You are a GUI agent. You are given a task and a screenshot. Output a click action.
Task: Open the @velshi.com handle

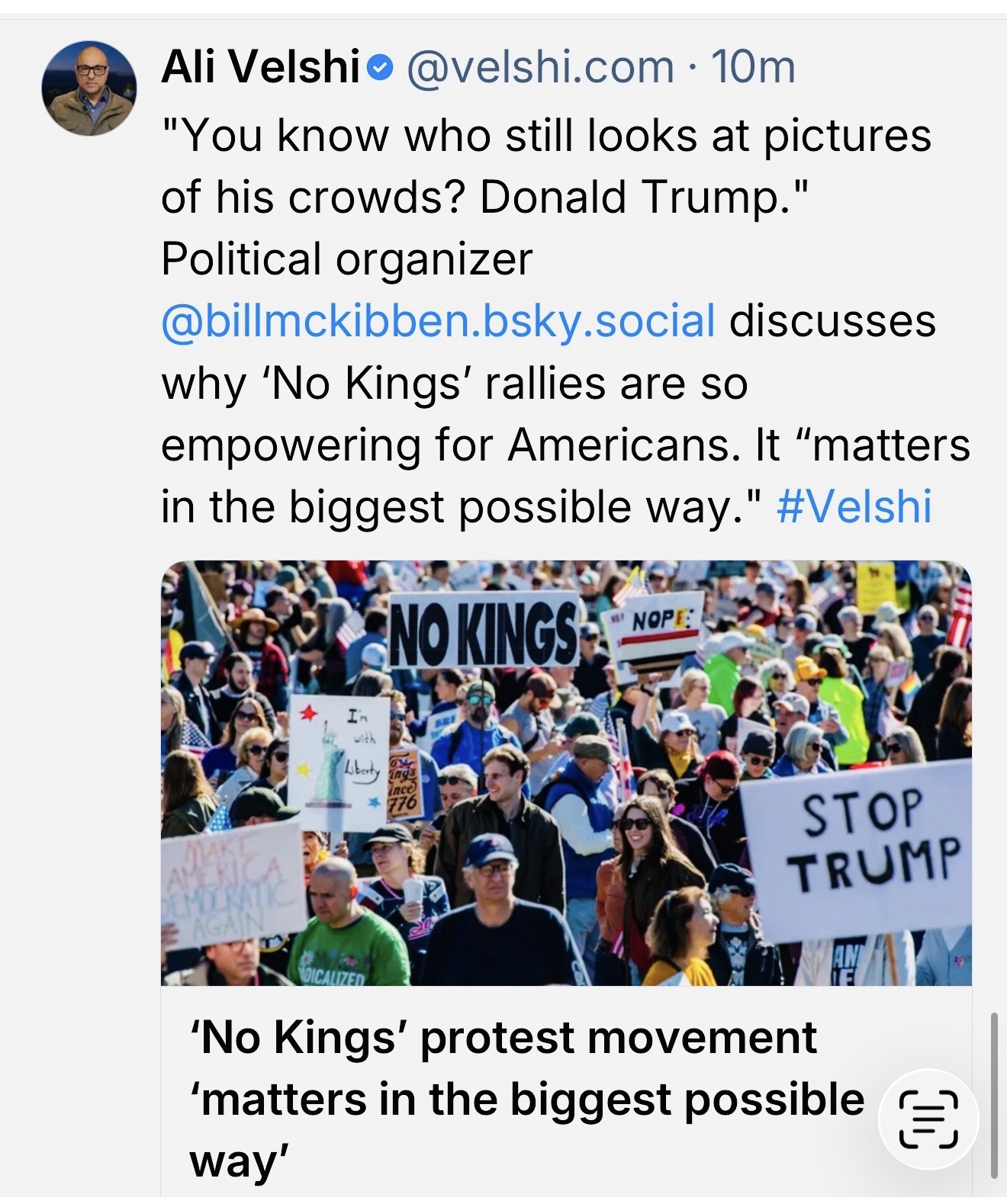(540, 67)
